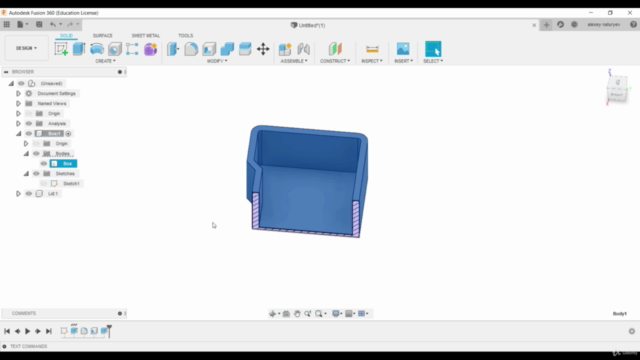Expand the Document Settings node
Viewport: 640px width, 360px height.
coord(18,93)
